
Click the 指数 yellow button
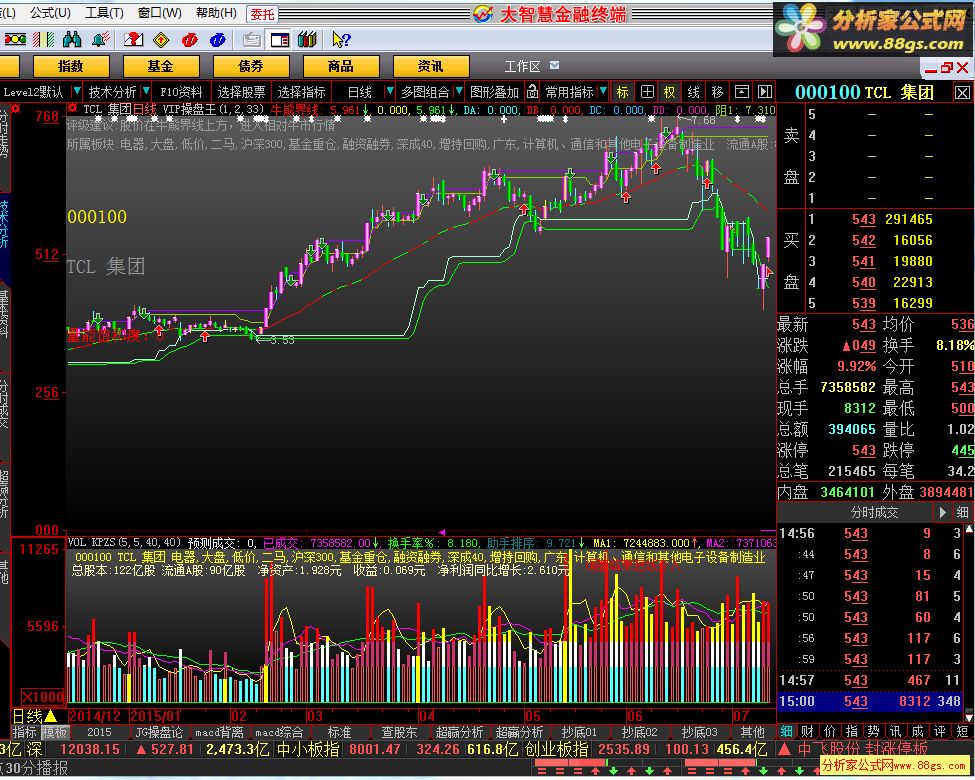pyautogui.click(x=71, y=66)
